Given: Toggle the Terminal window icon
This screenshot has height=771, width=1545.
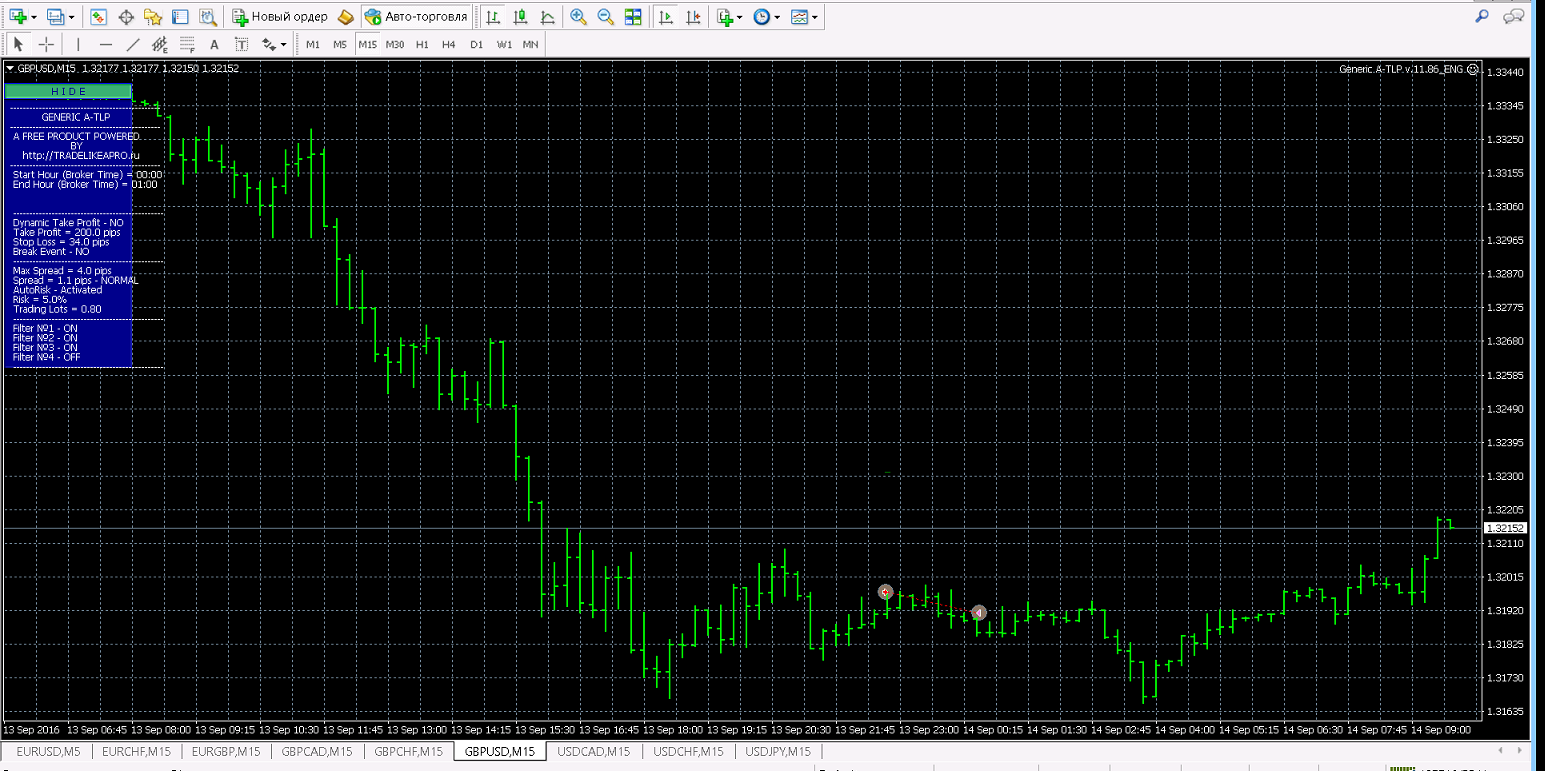Looking at the screenshot, I should pos(180,17).
